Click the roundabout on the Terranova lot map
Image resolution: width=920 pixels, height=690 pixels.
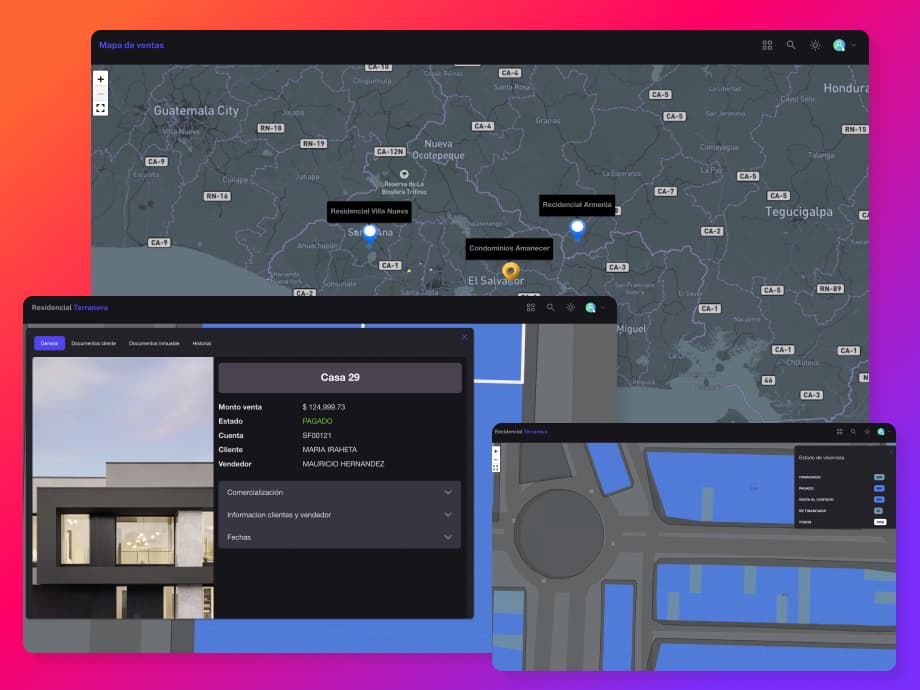coord(559,534)
